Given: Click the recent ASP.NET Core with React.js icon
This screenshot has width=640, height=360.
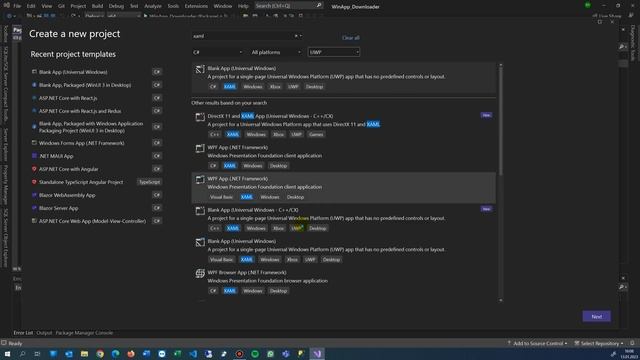Looking at the screenshot, I should tap(34, 98).
